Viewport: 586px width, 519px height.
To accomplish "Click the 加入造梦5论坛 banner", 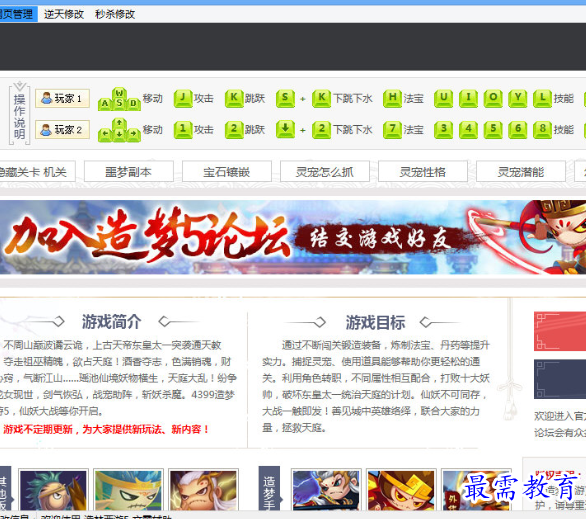I will point(293,237).
